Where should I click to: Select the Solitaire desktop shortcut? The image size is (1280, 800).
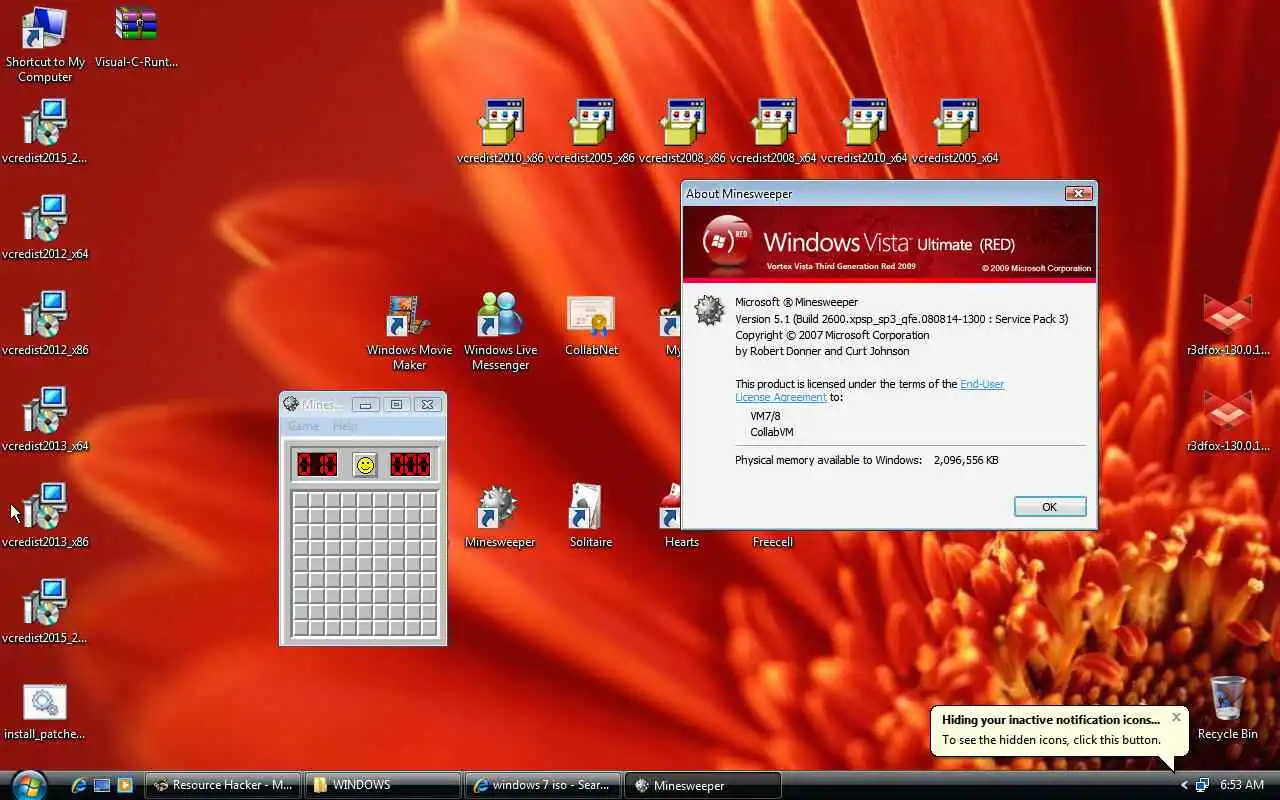(591, 517)
